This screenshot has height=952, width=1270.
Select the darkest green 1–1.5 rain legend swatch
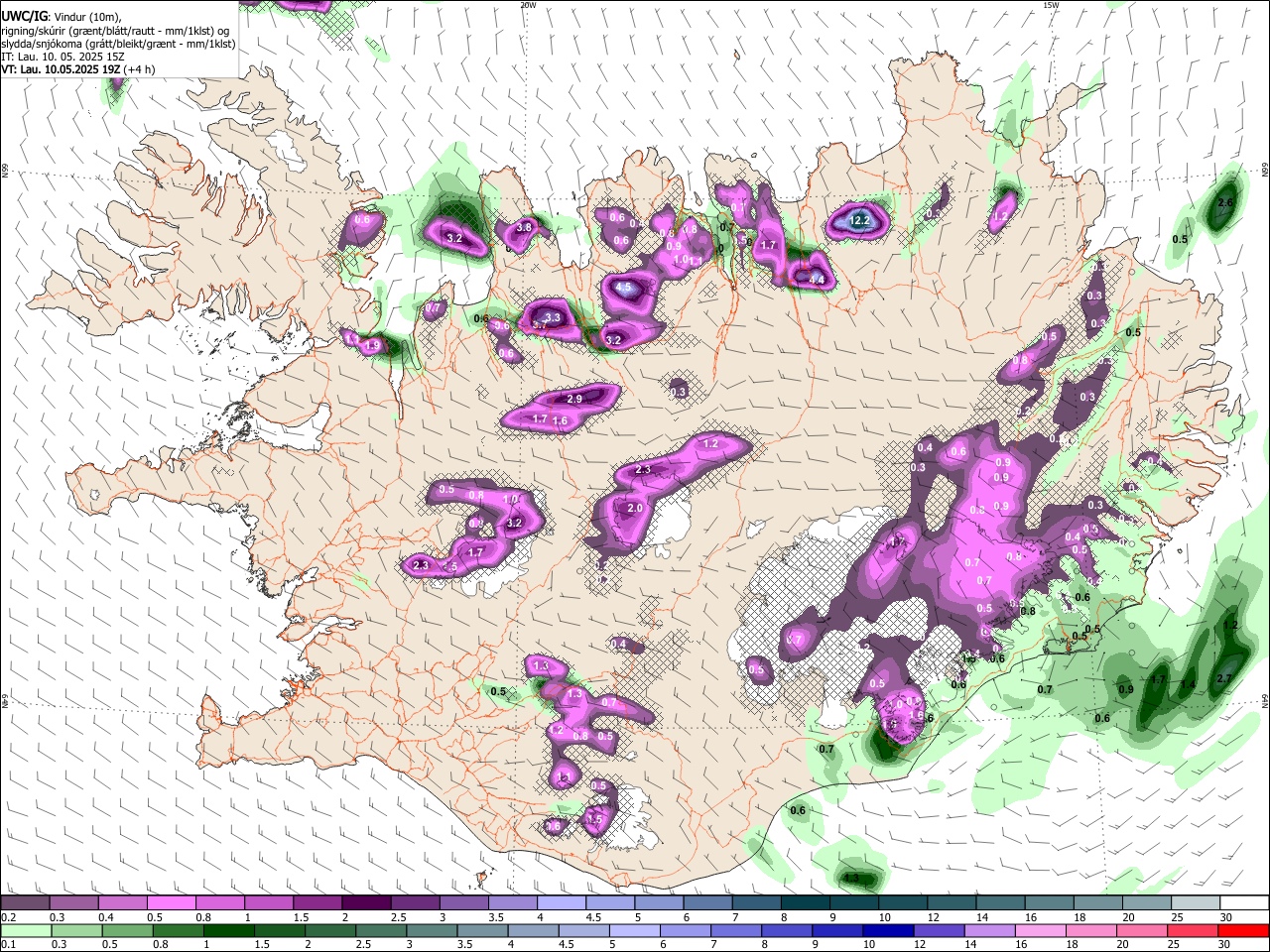228,931
